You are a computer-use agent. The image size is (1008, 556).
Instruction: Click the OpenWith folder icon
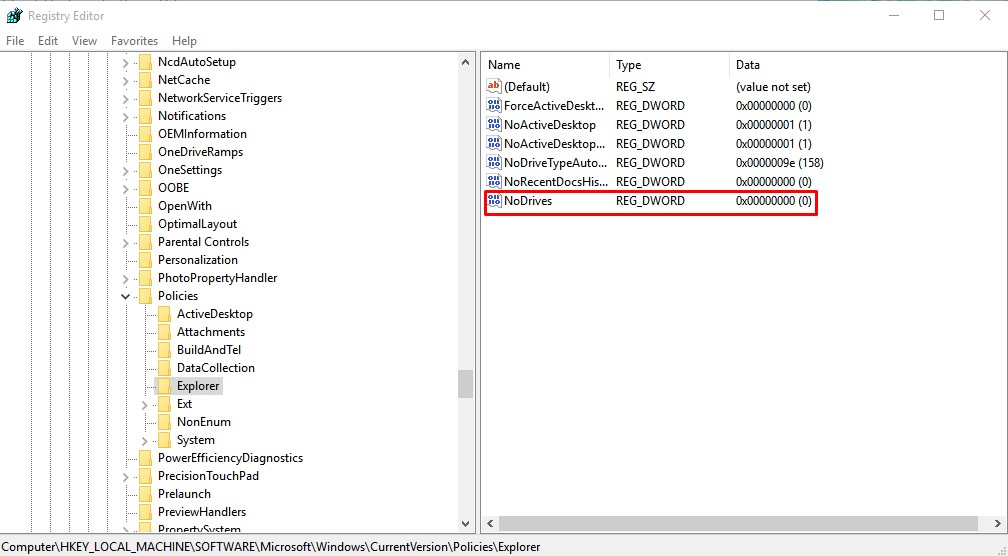click(146, 206)
